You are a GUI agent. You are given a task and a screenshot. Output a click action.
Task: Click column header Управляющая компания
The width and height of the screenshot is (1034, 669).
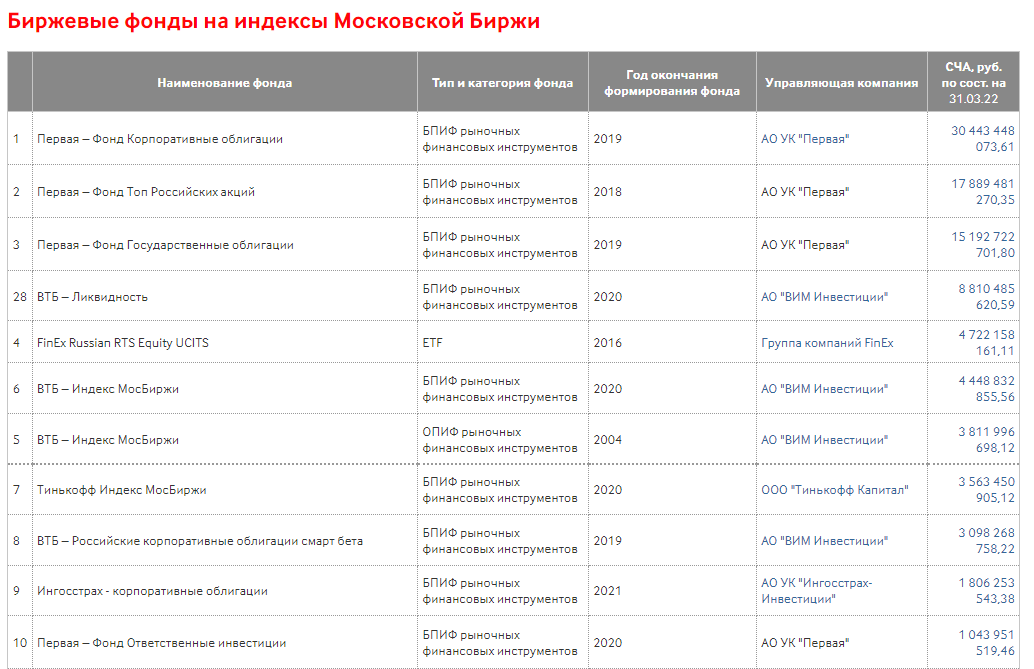click(x=841, y=83)
